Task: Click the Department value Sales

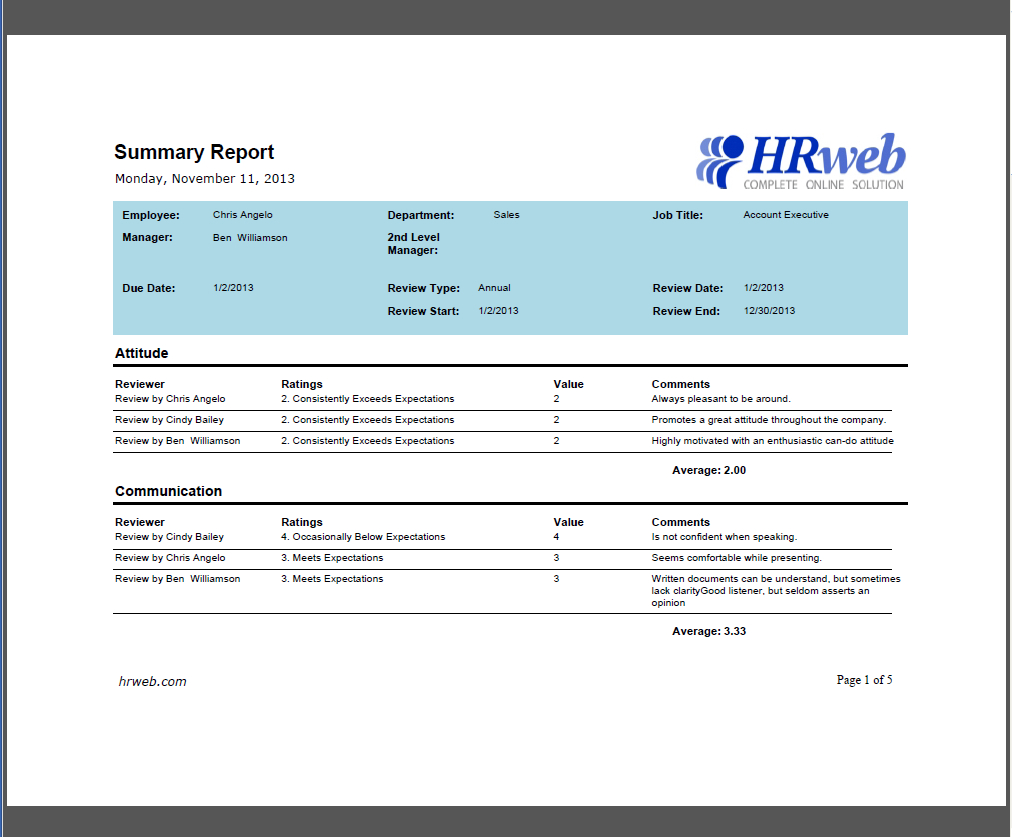Action: [506, 214]
